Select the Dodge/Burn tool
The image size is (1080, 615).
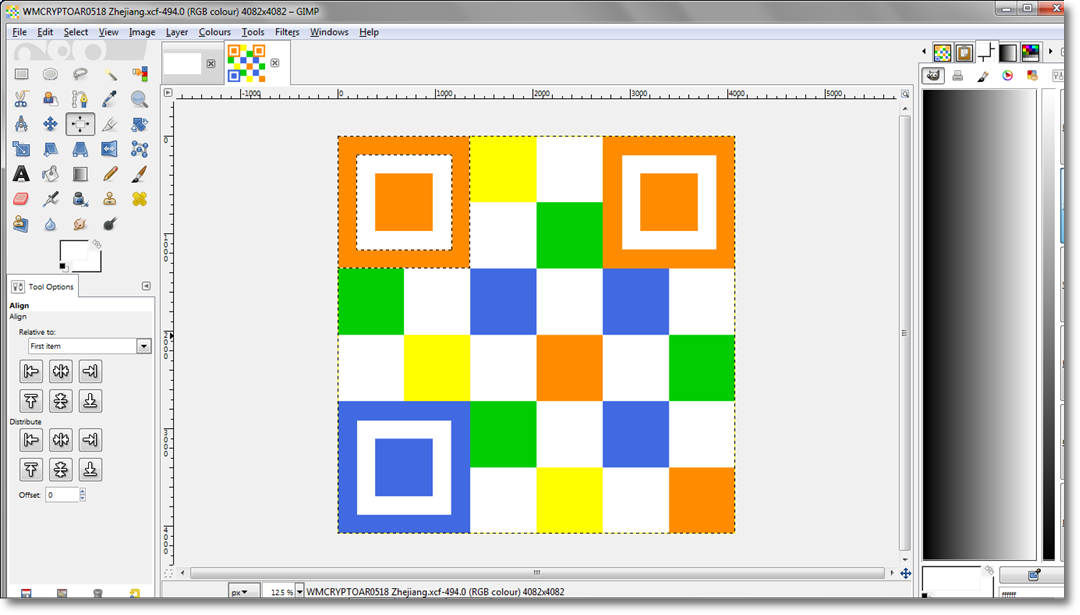110,224
